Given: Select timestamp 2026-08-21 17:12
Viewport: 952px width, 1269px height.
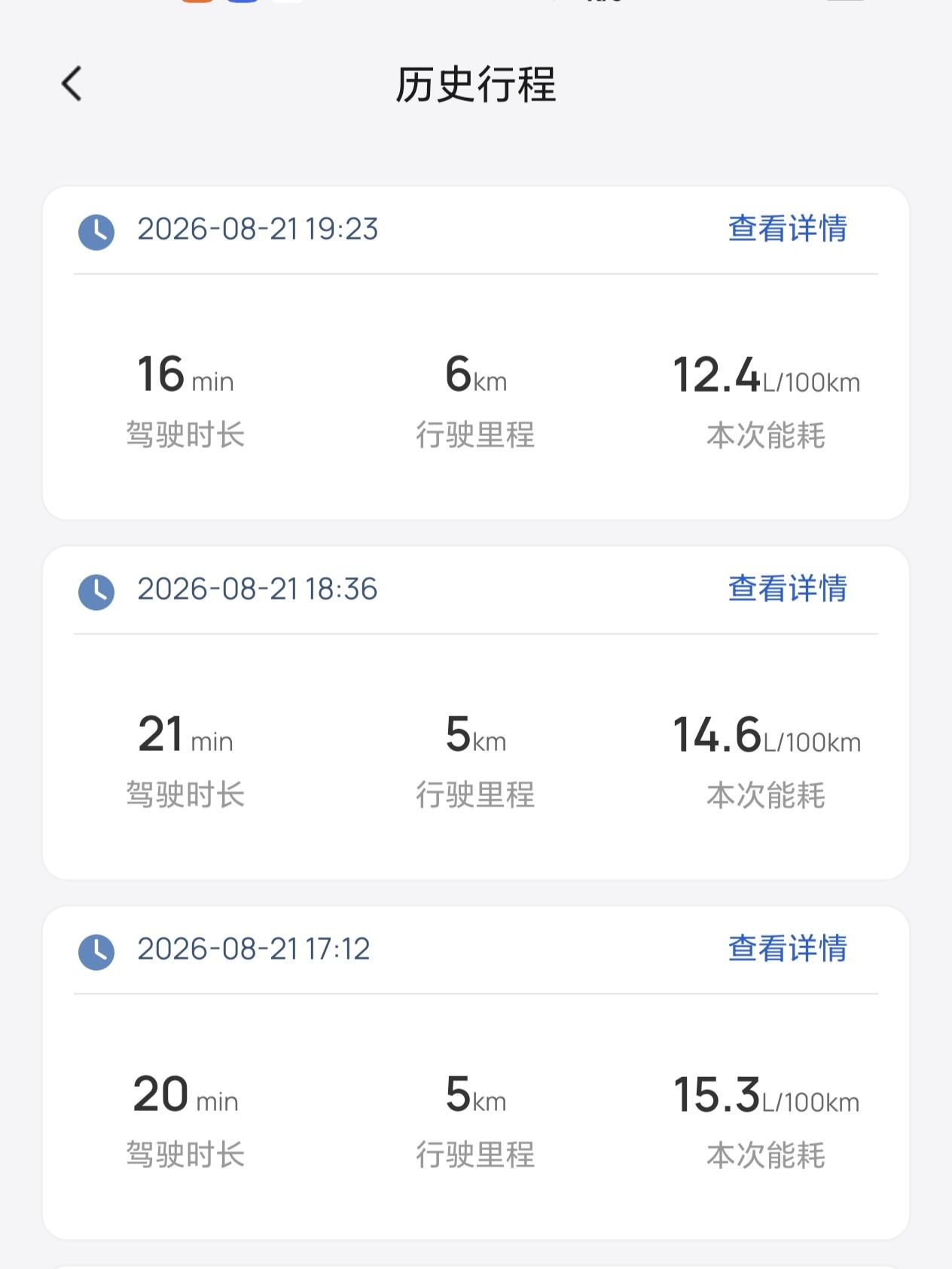Looking at the screenshot, I should [254, 949].
